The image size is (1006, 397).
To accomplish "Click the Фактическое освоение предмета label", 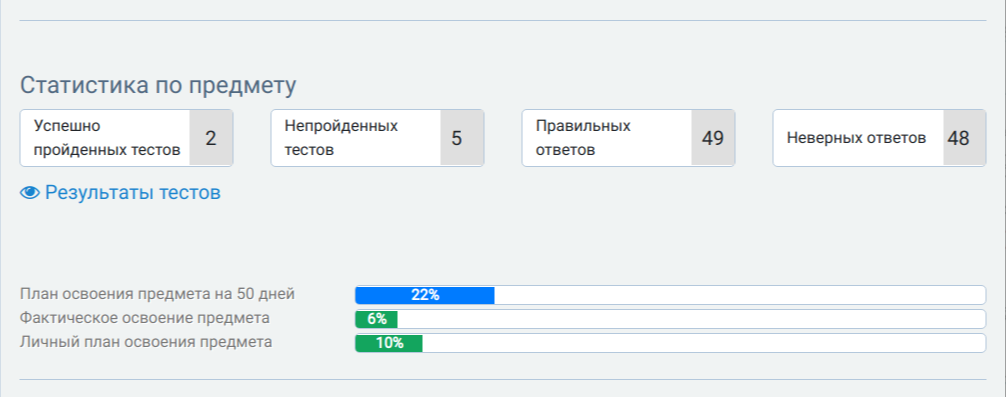I will (144, 318).
